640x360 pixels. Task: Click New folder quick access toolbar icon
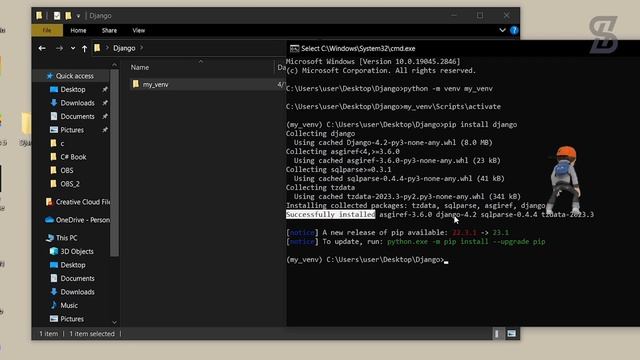[x=68, y=16]
